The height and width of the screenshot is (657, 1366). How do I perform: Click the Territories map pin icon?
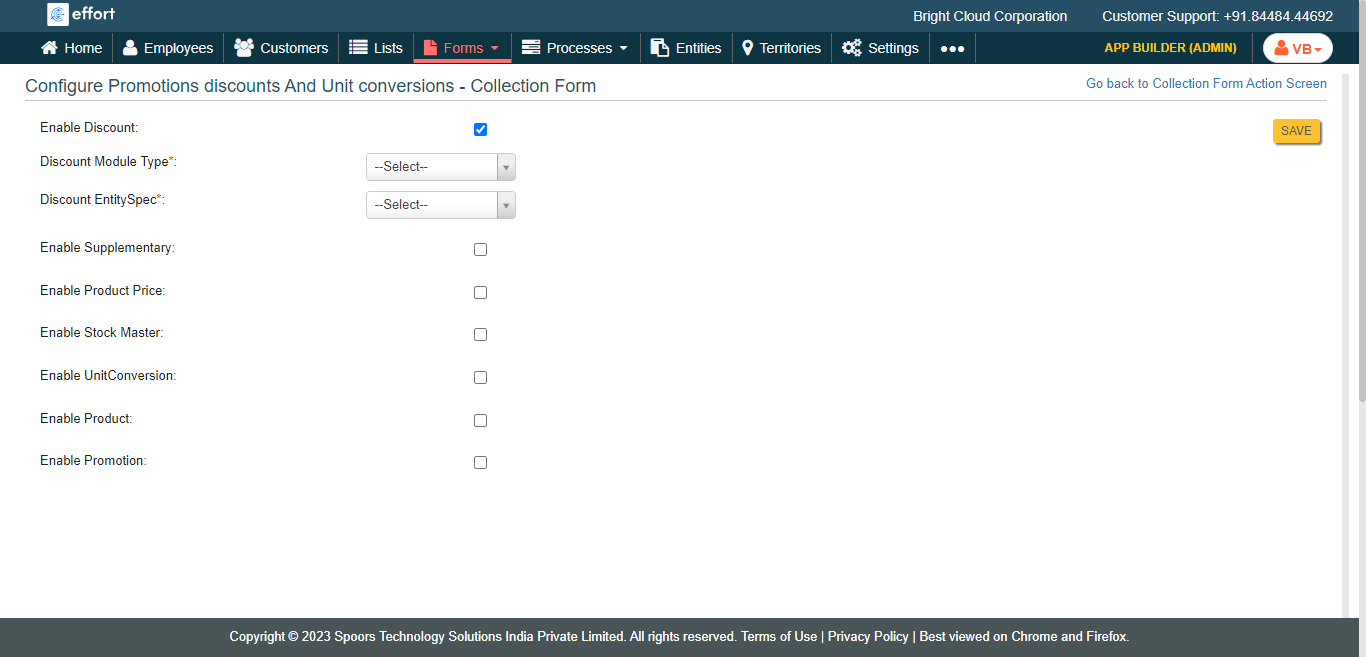(747, 48)
